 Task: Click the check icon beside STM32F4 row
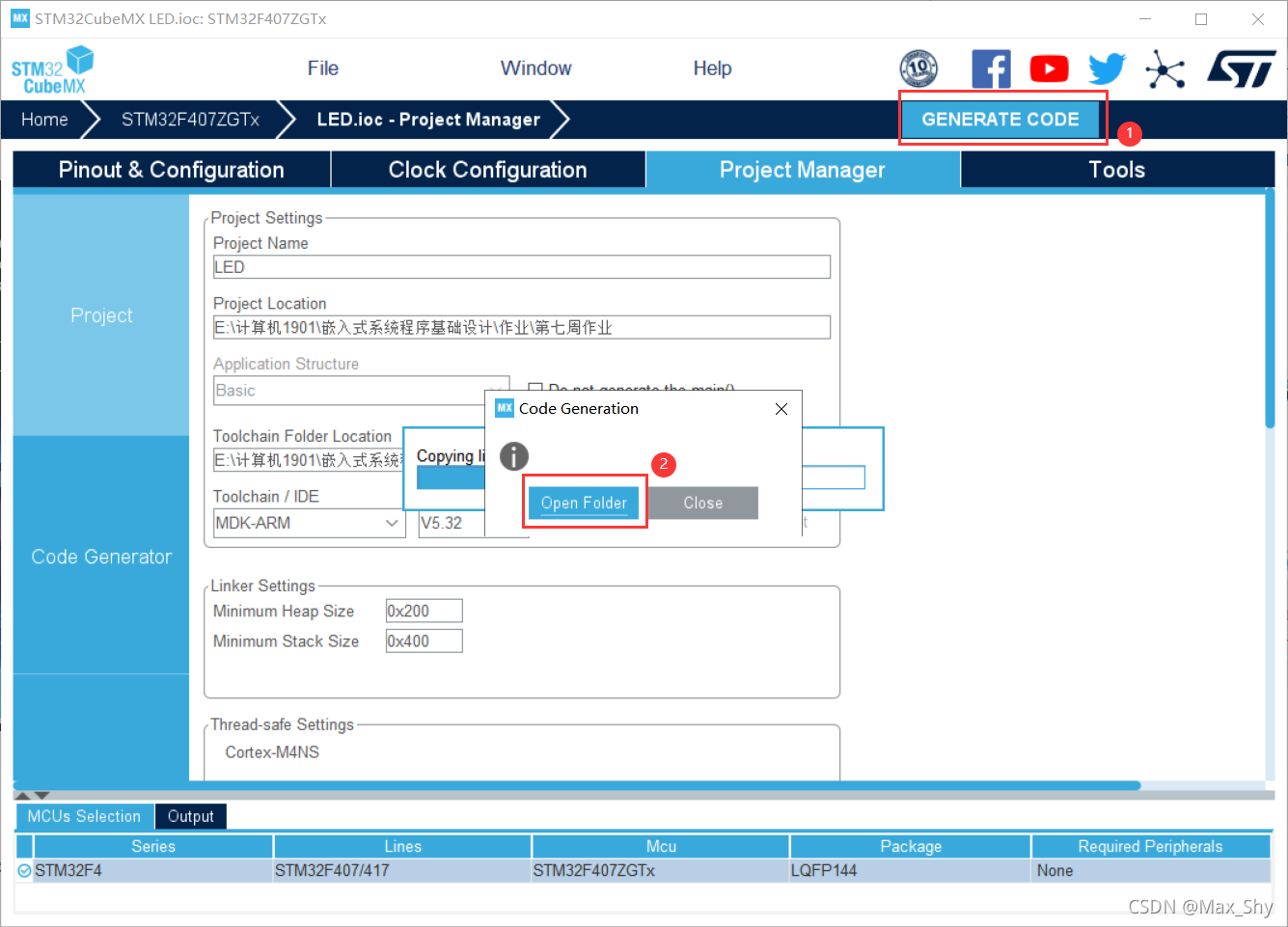click(x=25, y=870)
